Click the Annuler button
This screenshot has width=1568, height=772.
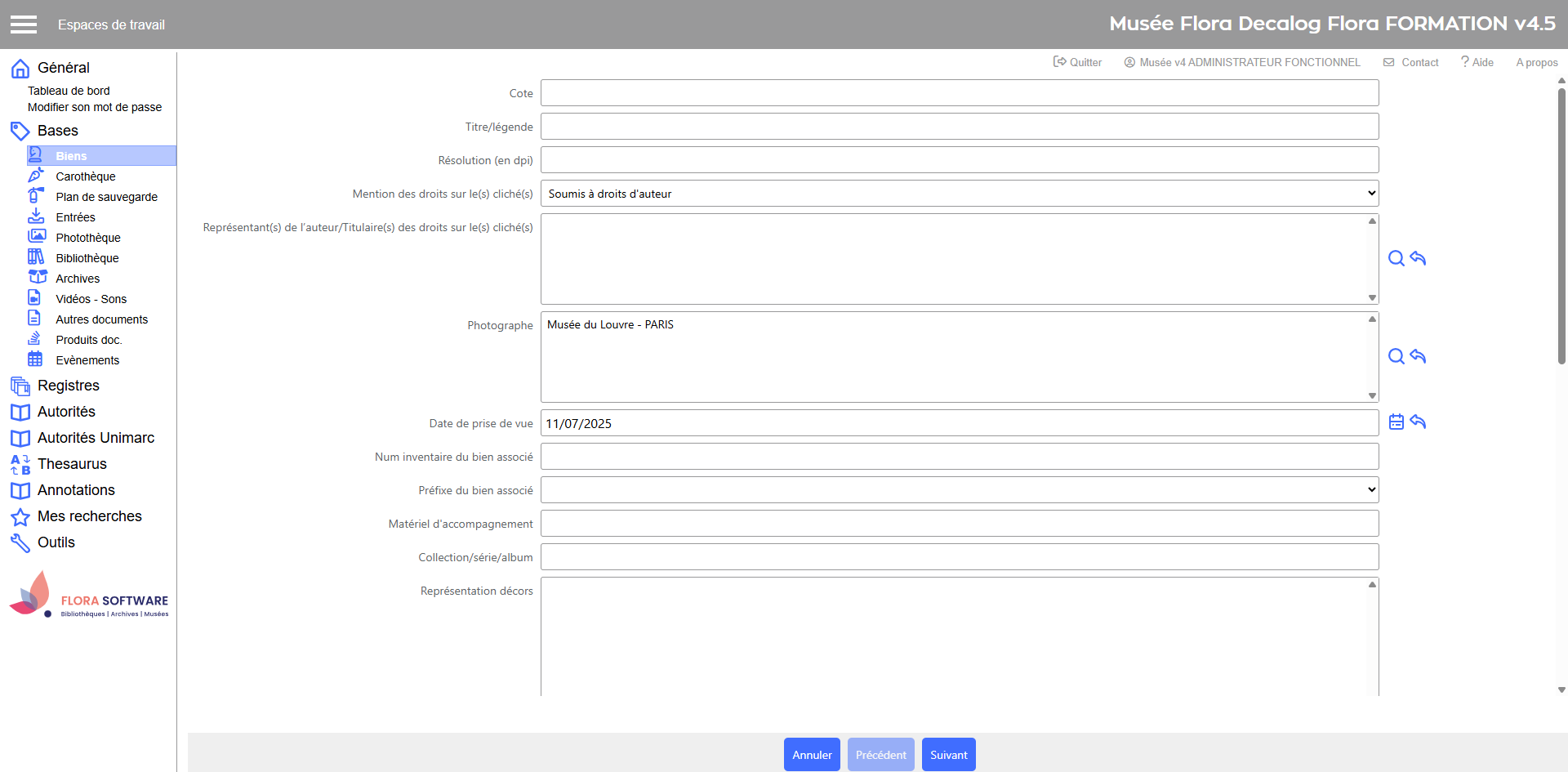pyautogui.click(x=812, y=755)
